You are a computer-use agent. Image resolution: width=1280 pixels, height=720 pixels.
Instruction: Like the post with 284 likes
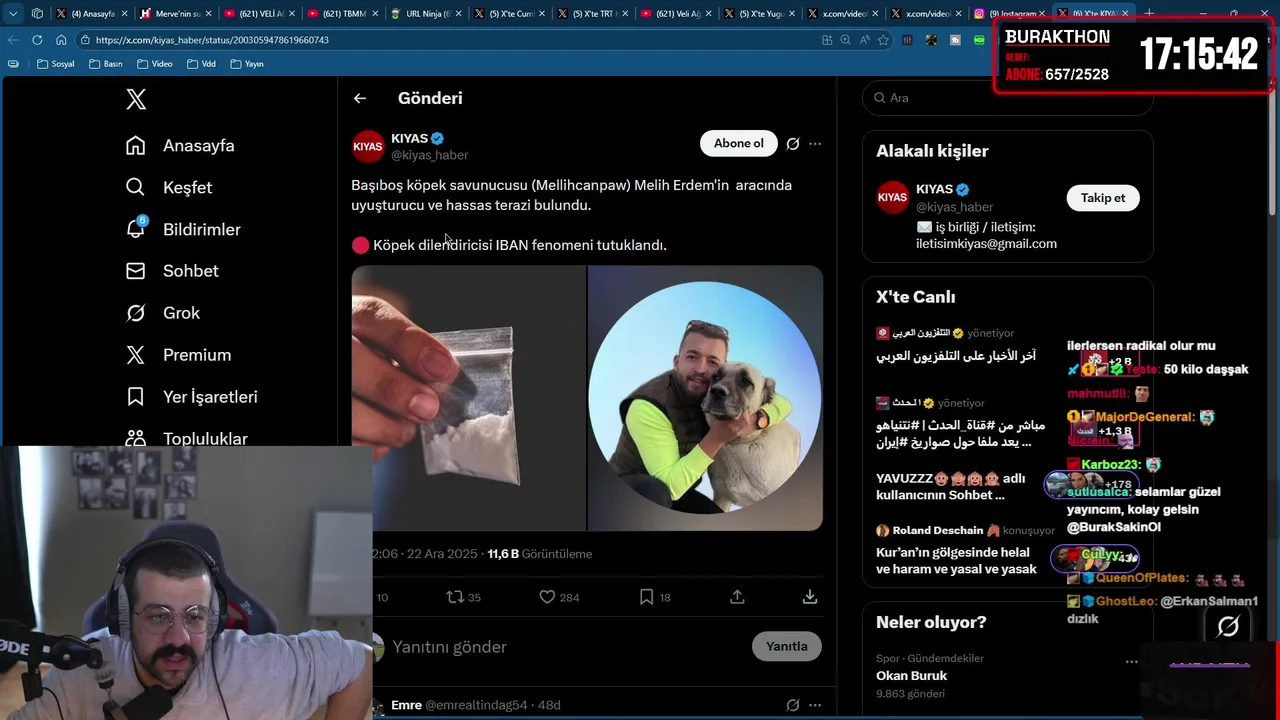point(559,597)
